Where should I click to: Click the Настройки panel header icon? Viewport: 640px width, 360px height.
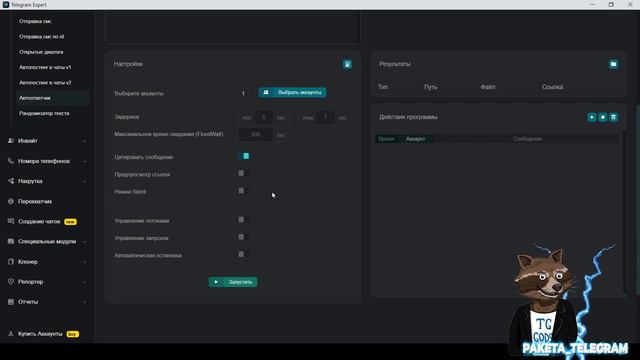[x=347, y=64]
